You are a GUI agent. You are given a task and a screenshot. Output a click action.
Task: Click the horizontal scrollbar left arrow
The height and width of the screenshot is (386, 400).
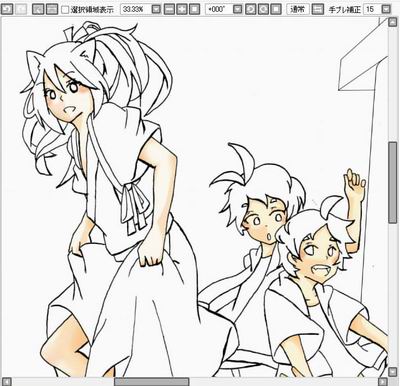click(7, 382)
